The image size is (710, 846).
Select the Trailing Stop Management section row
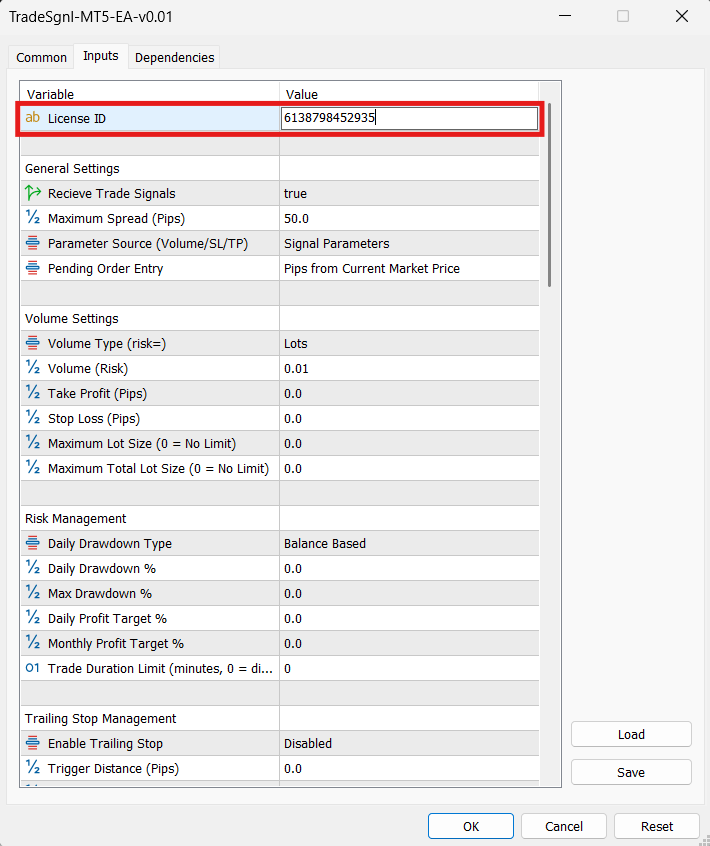(279, 718)
